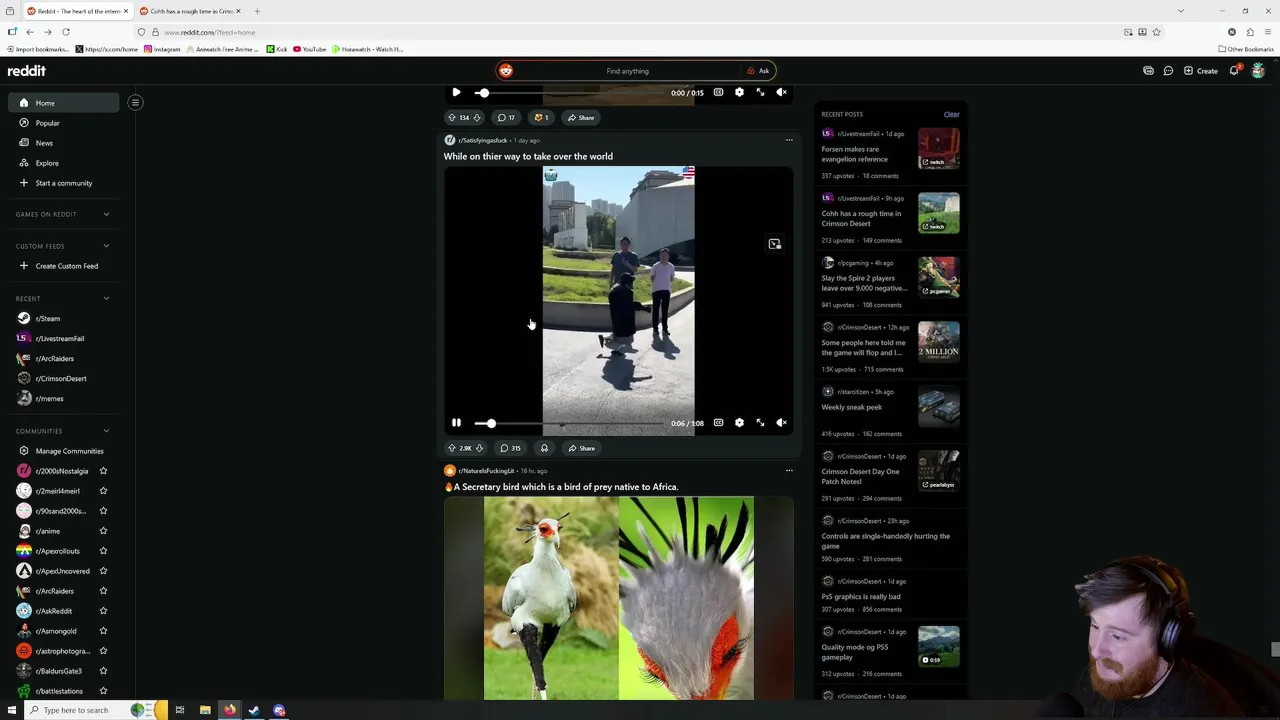This screenshot has width=1280, height=720.
Task: Click Start a community
Action: click(x=64, y=183)
